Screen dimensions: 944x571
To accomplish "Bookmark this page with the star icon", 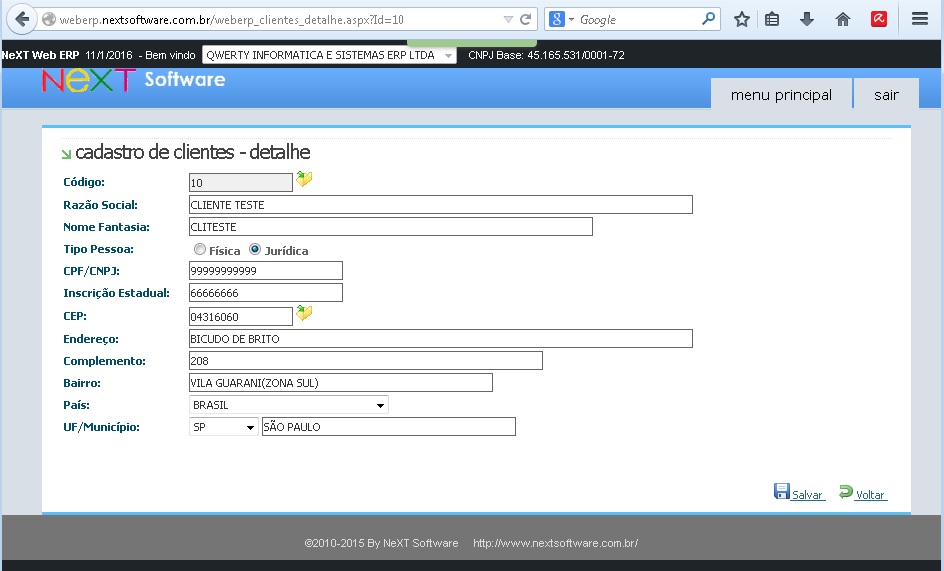I will (x=742, y=19).
